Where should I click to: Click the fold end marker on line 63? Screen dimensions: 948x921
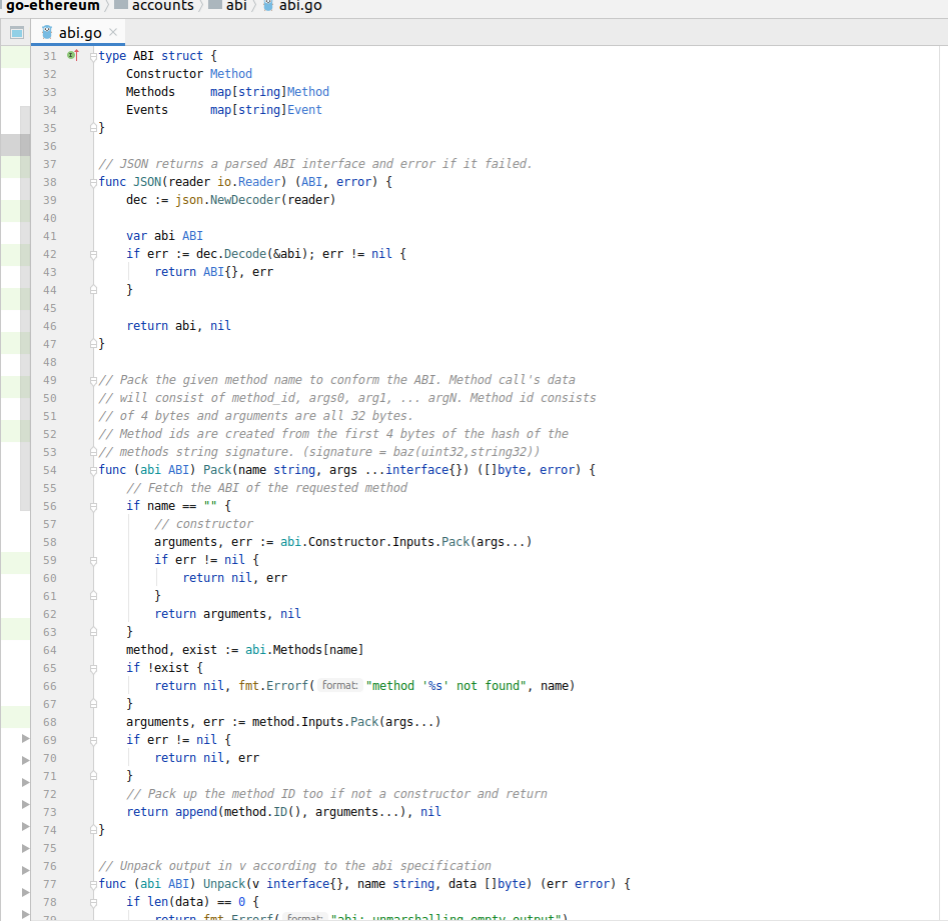[x=93, y=632]
